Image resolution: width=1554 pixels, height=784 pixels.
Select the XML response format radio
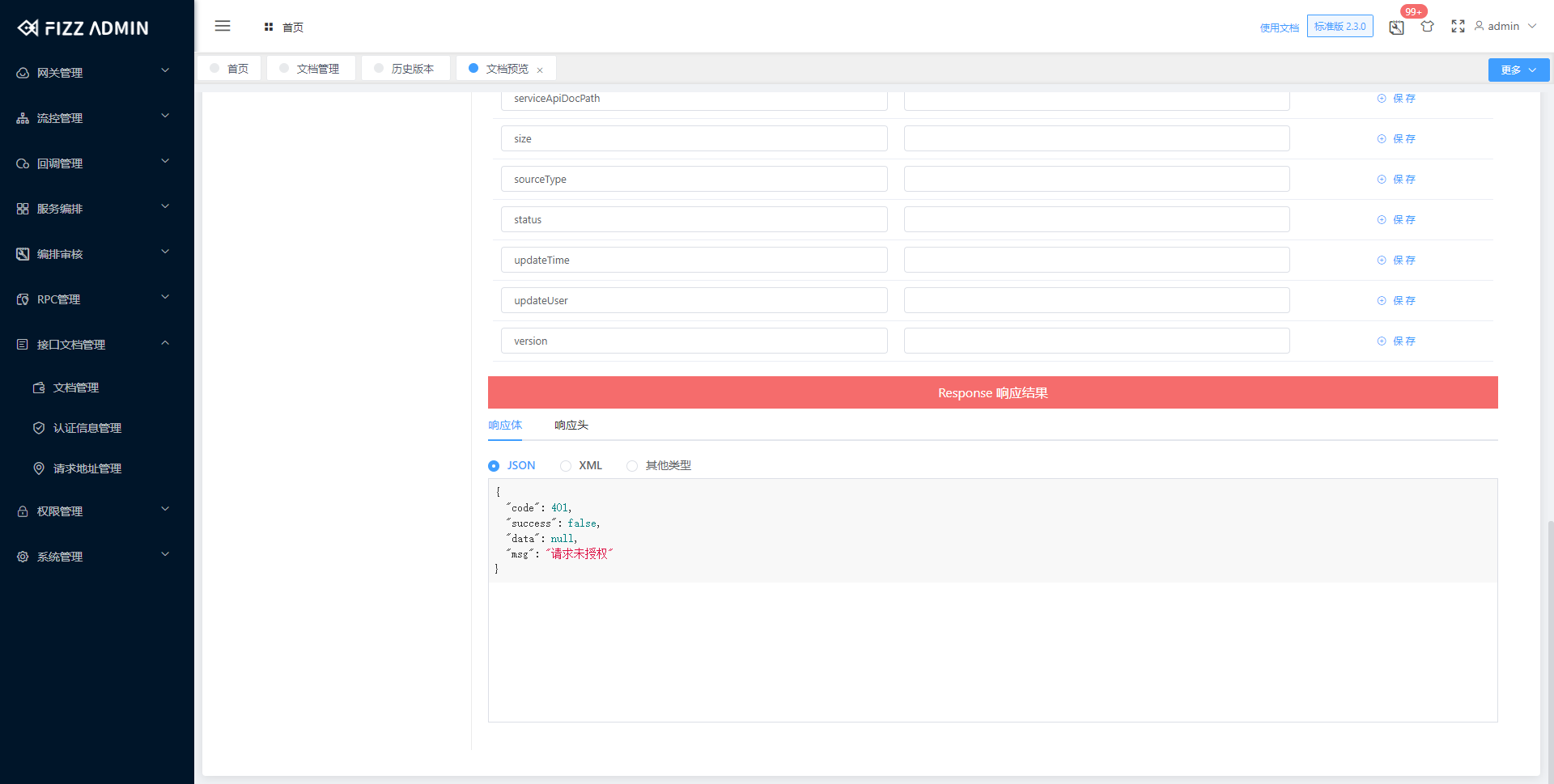[566, 466]
